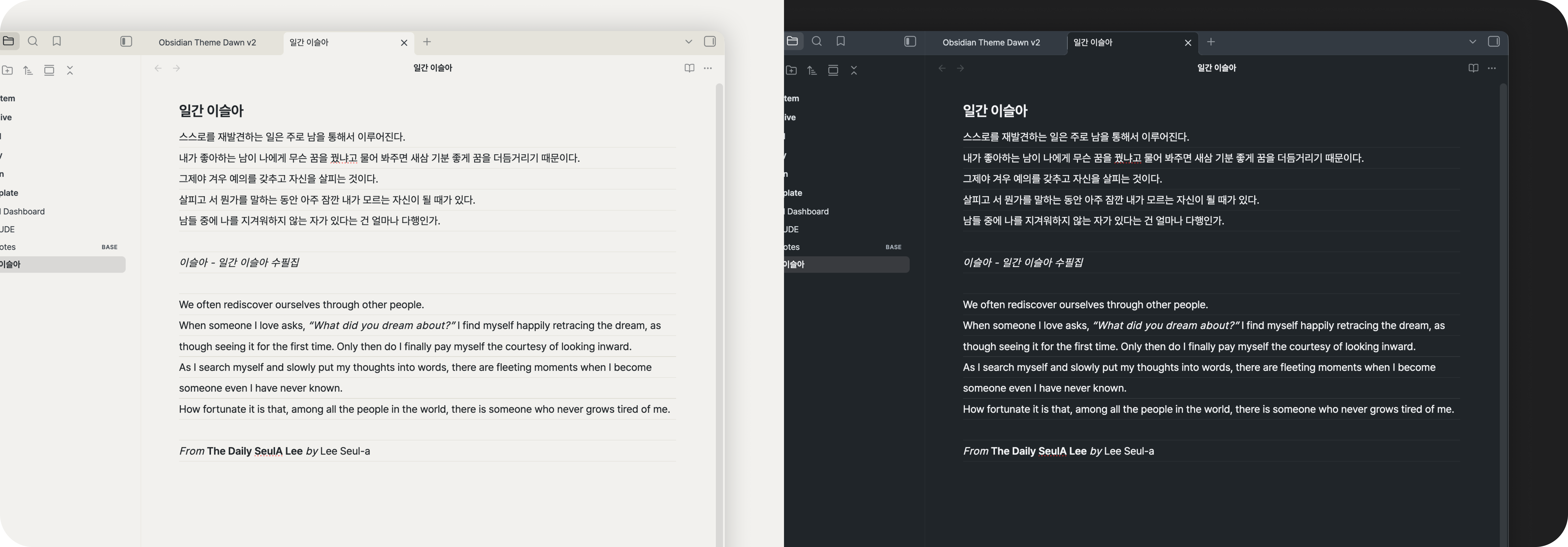The image size is (1568, 547).
Task: Add new tab in dark window
Action: (x=1211, y=42)
